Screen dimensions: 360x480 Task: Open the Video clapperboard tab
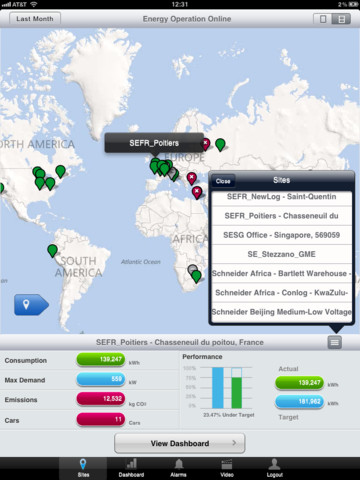click(227, 468)
